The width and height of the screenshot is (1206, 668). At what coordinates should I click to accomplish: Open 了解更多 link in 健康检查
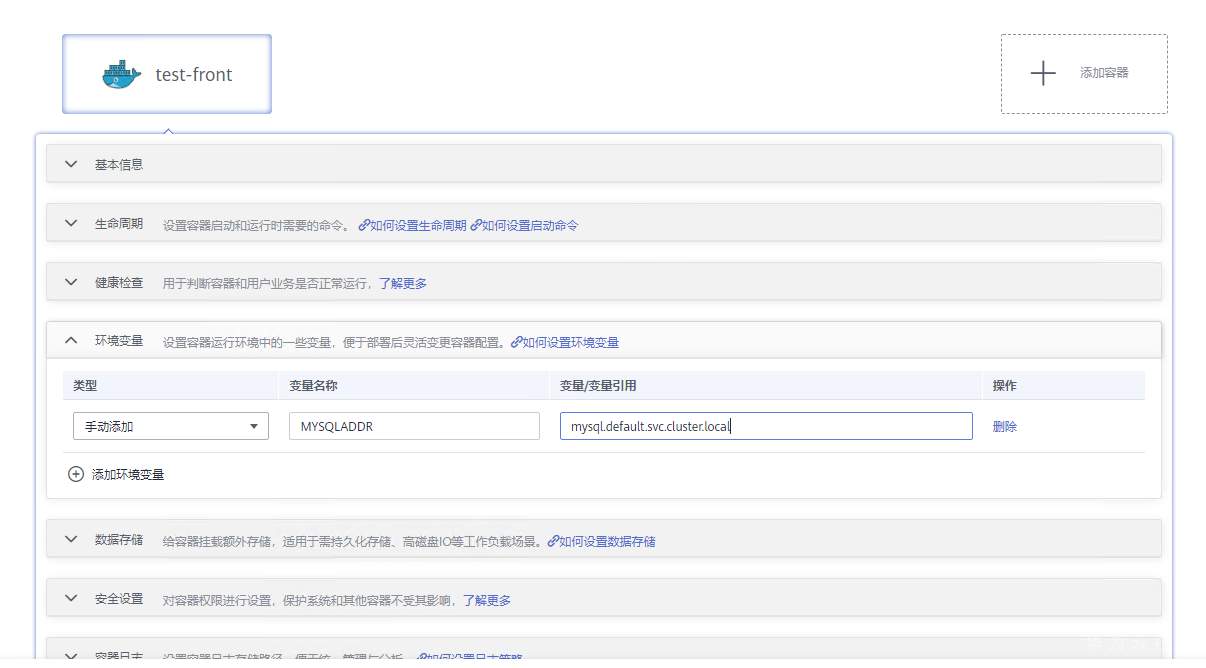[x=403, y=284]
